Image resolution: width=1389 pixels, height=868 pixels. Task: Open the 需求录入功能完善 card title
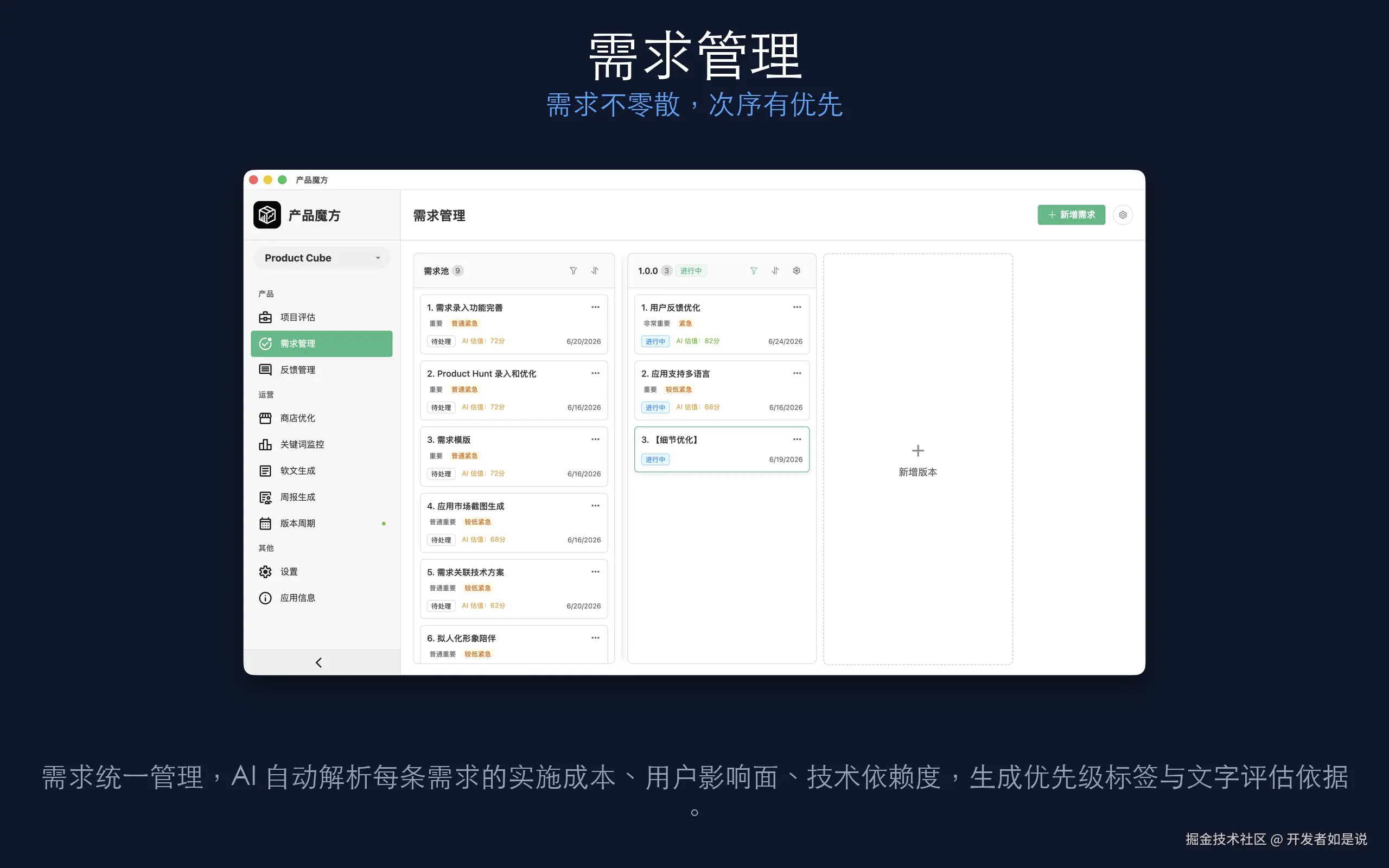tap(464, 308)
